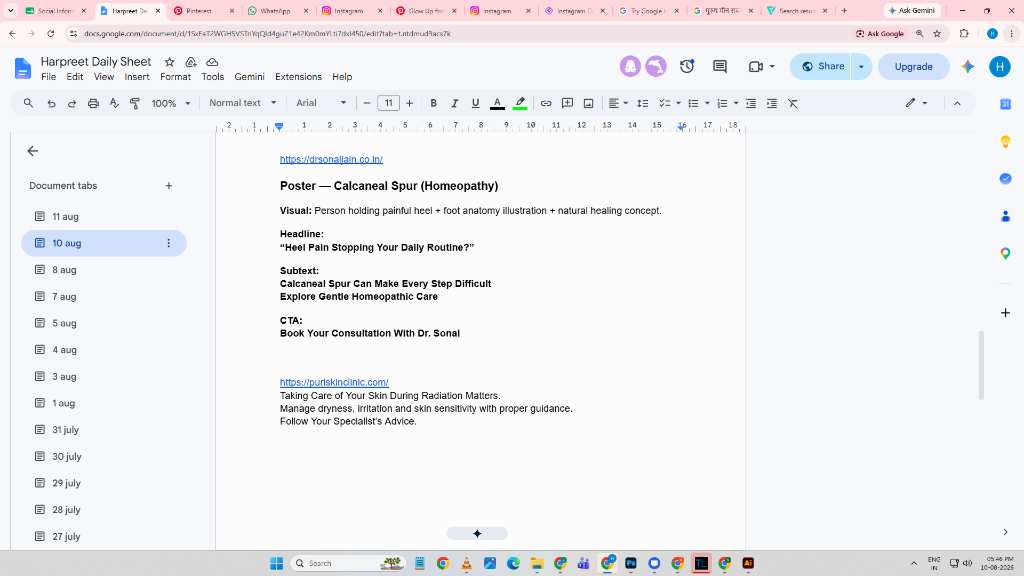Screen dimensions: 1024x576
Task: Open the purlskinclinic.com link
Action: [334, 382]
